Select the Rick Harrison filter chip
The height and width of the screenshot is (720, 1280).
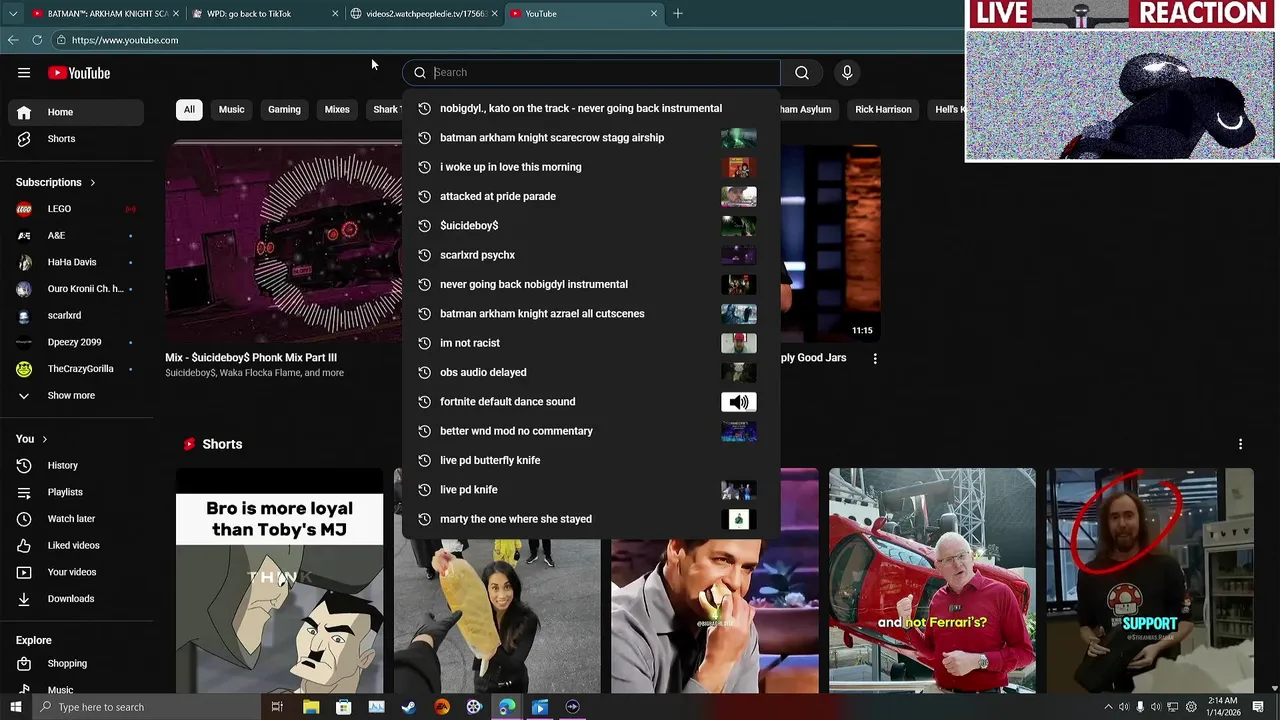tap(883, 109)
